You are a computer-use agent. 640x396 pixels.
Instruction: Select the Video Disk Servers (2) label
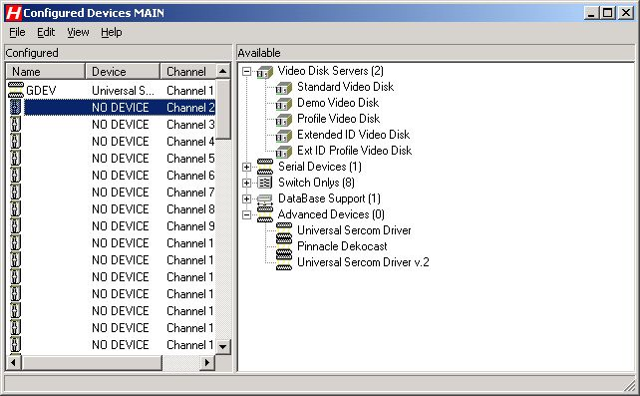(331, 71)
